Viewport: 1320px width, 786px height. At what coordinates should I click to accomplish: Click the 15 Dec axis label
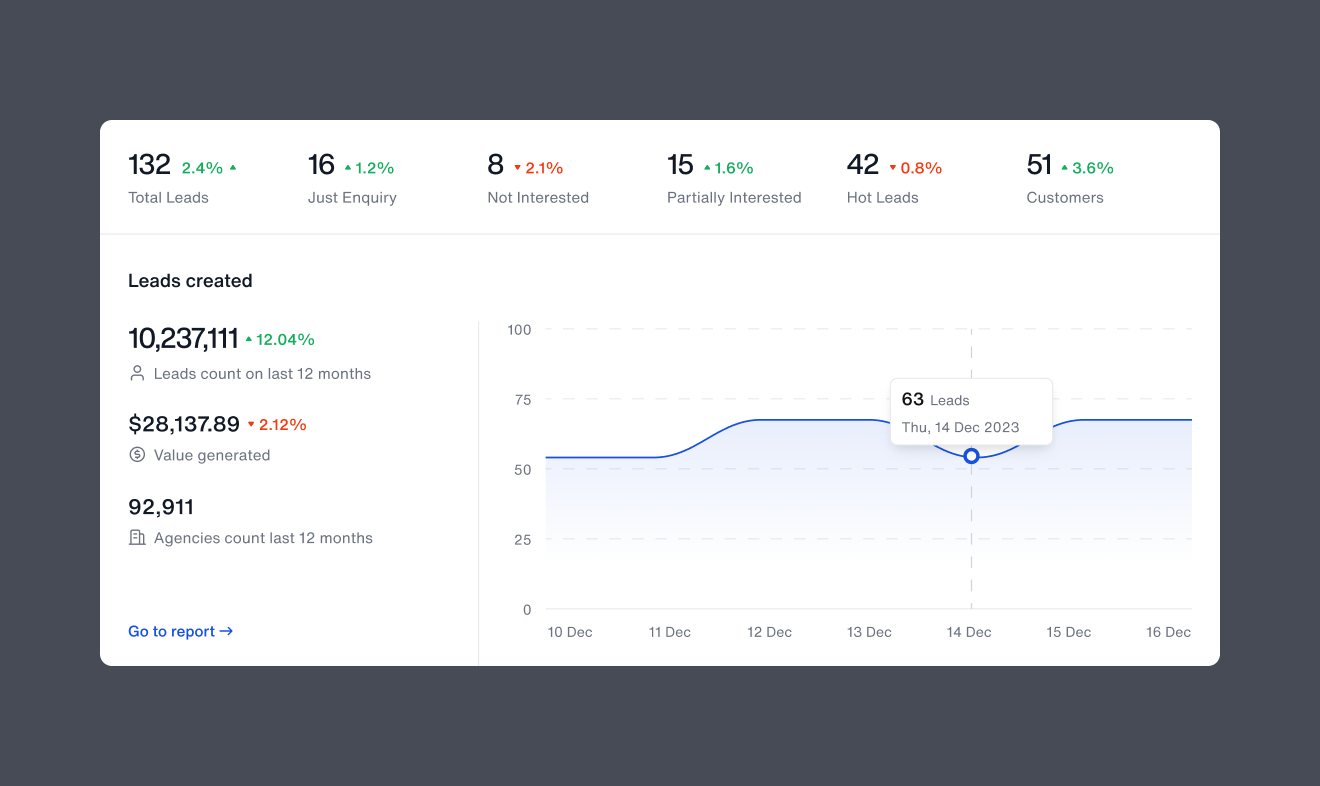coord(1069,632)
